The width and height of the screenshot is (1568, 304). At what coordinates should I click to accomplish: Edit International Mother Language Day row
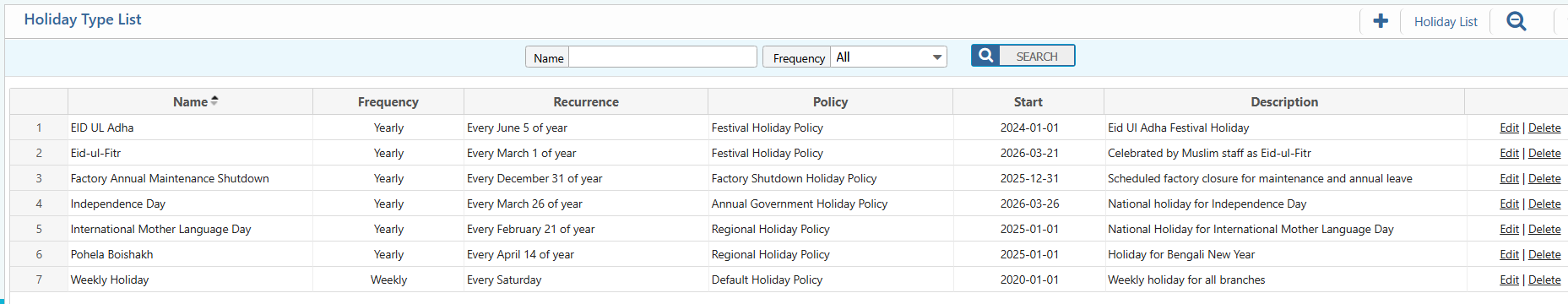(x=1509, y=229)
